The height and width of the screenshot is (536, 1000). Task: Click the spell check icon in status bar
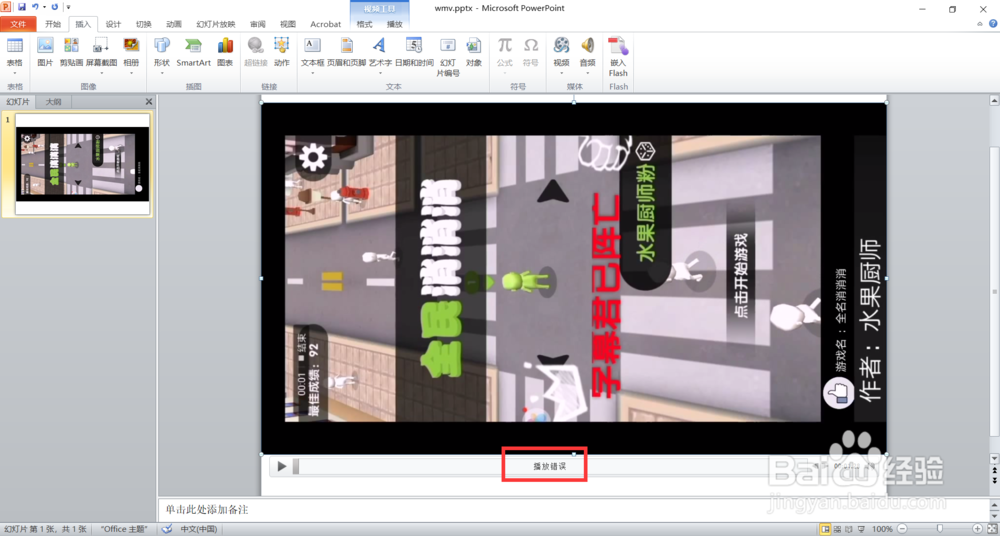(167, 529)
